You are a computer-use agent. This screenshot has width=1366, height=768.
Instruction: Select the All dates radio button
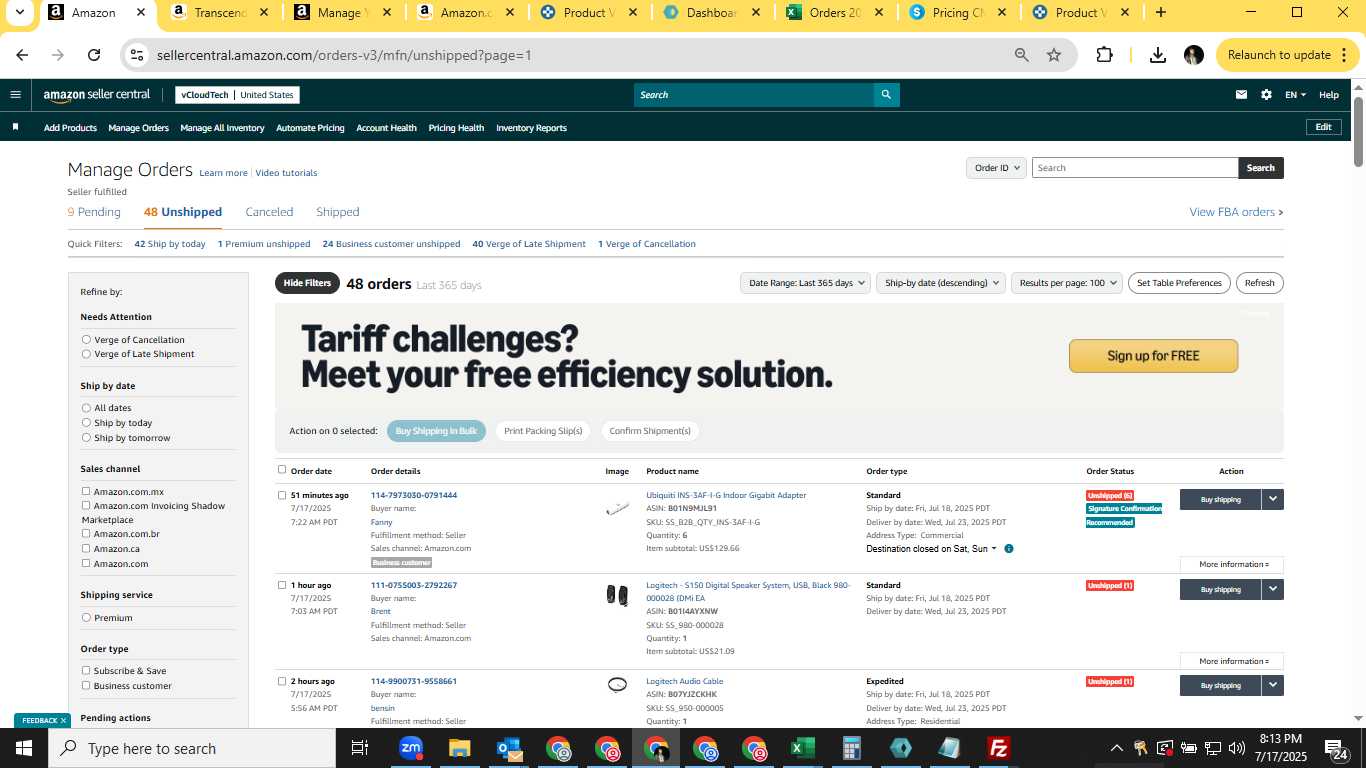pyautogui.click(x=86, y=408)
